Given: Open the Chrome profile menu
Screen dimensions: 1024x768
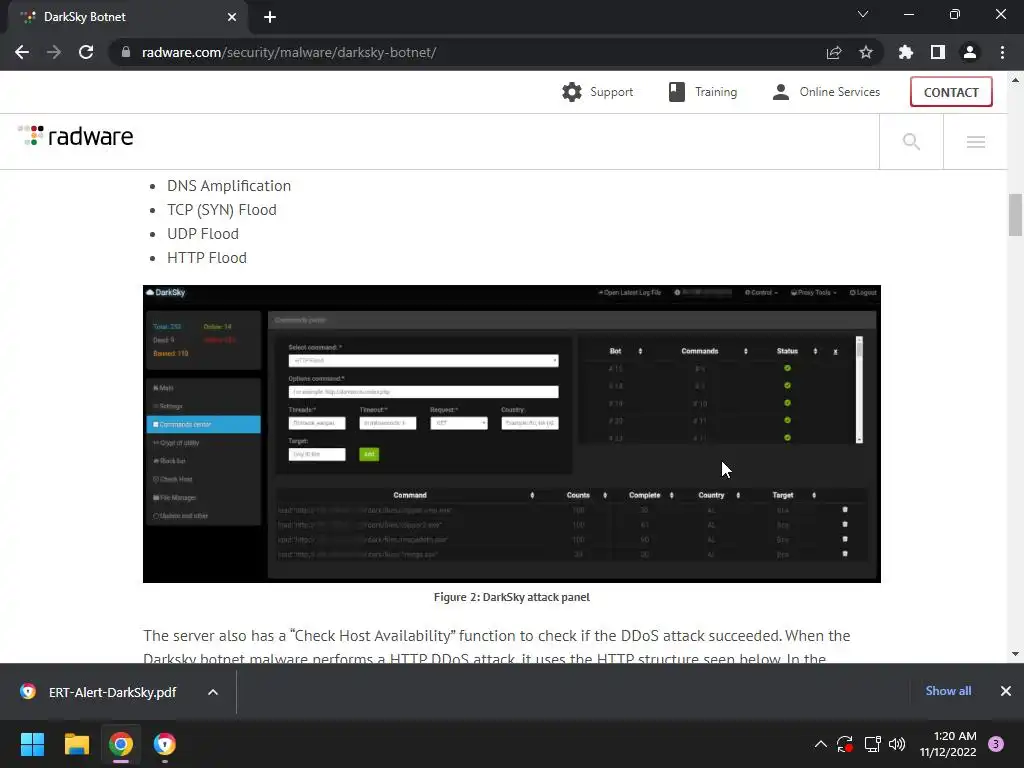Looking at the screenshot, I should pyautogui.click(x=970, y=52).
